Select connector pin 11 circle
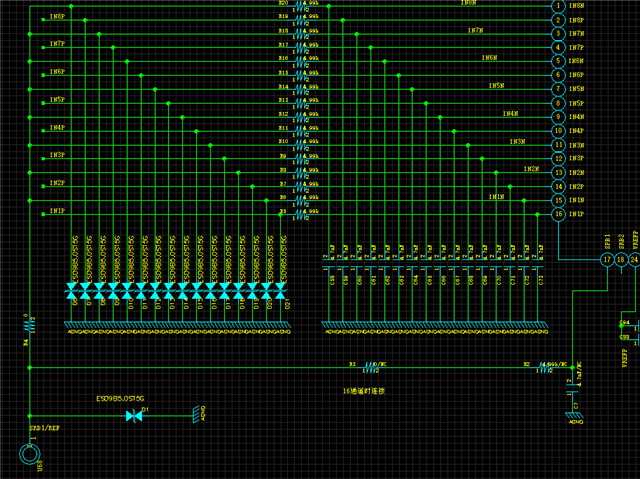This screenshot has height=479, width=640. coord(558,145)
